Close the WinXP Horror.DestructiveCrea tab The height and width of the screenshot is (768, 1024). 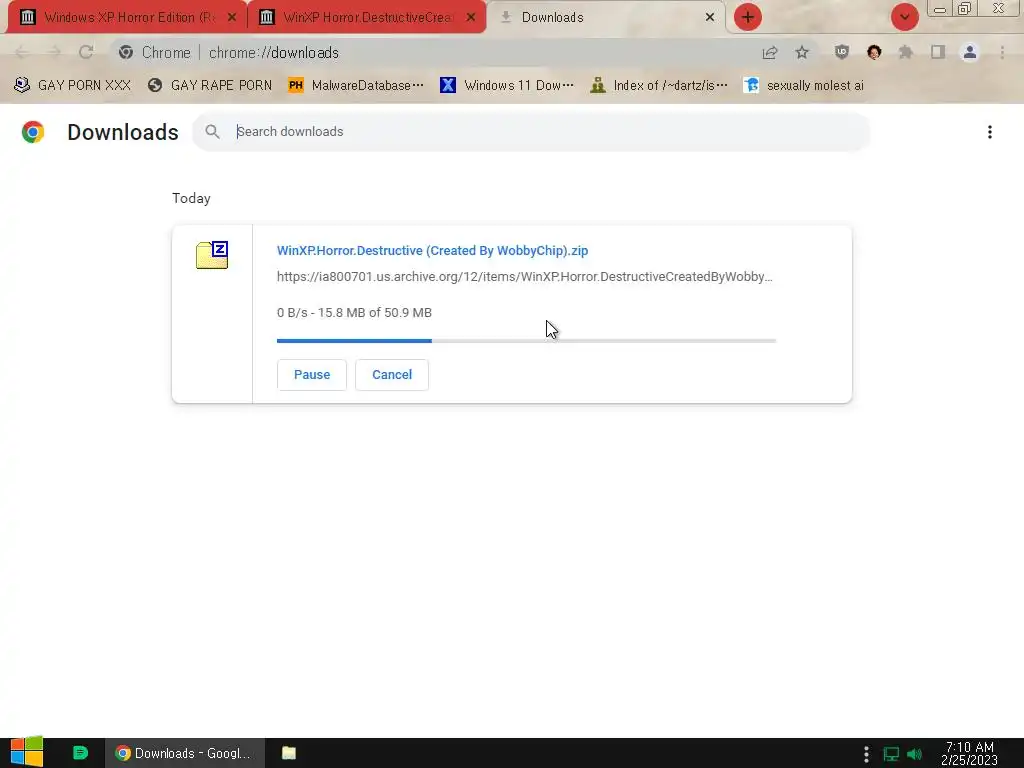point(471,18)
